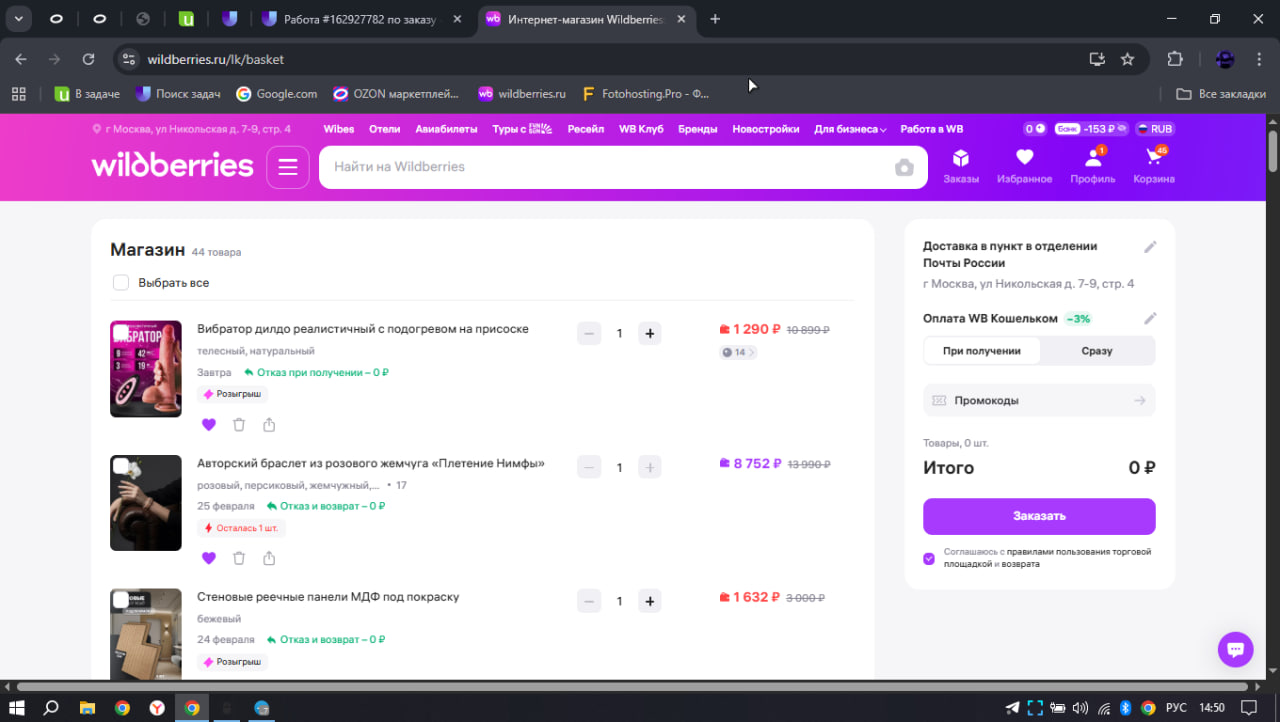The width and height of the screenshot is (1280, 722).
Task: Increase quantity of МДФ wall panels
Action: point(649,601)
